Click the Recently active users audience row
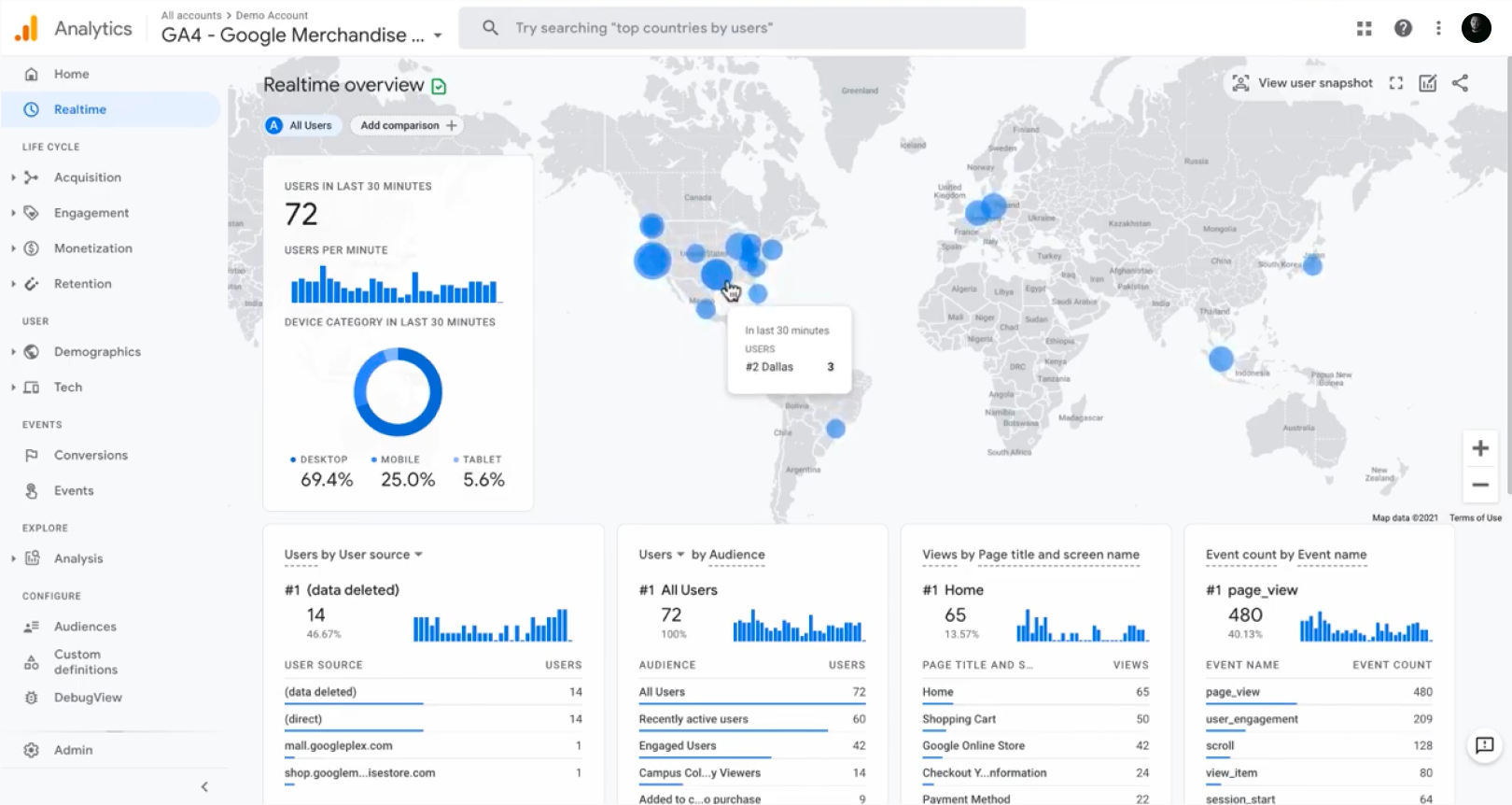The image size is (1512, 805). (752, 719)
